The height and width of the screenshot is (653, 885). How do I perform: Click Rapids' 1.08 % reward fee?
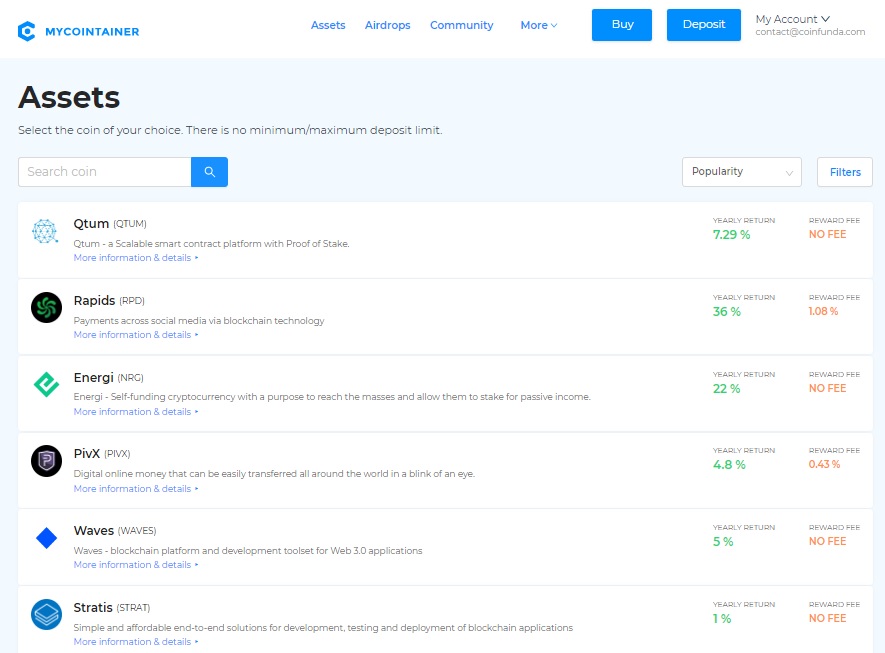coord(823,311)
